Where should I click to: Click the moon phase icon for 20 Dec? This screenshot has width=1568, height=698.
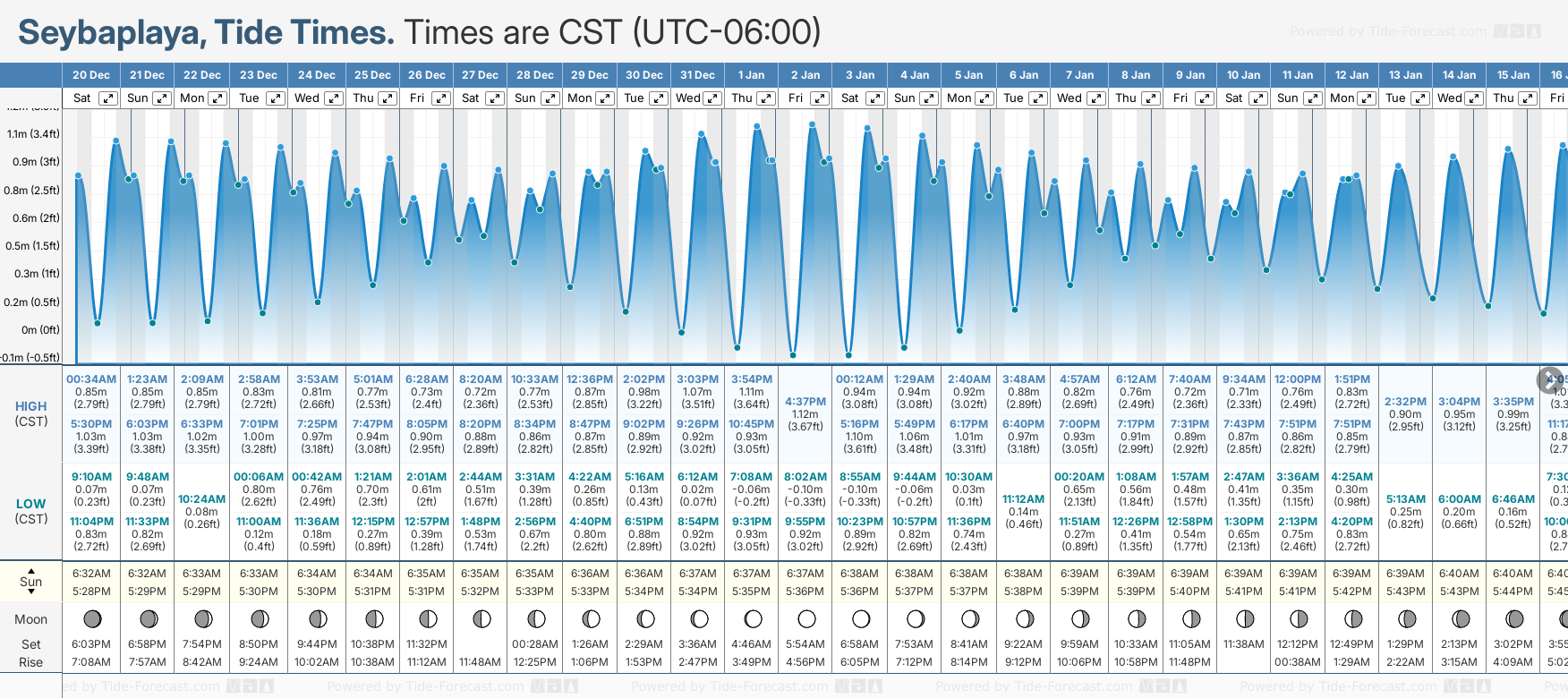[91, 618]
